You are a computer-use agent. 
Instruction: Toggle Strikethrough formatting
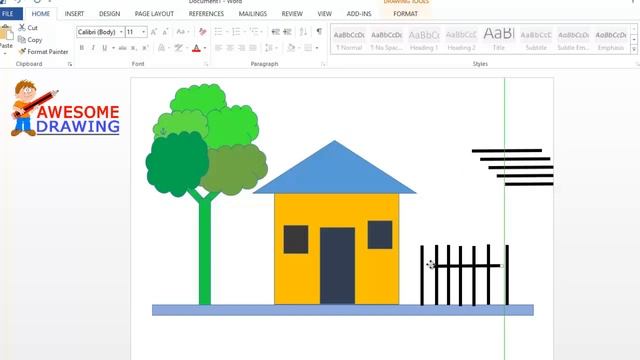pyautogui.click(x=122, y=48)
